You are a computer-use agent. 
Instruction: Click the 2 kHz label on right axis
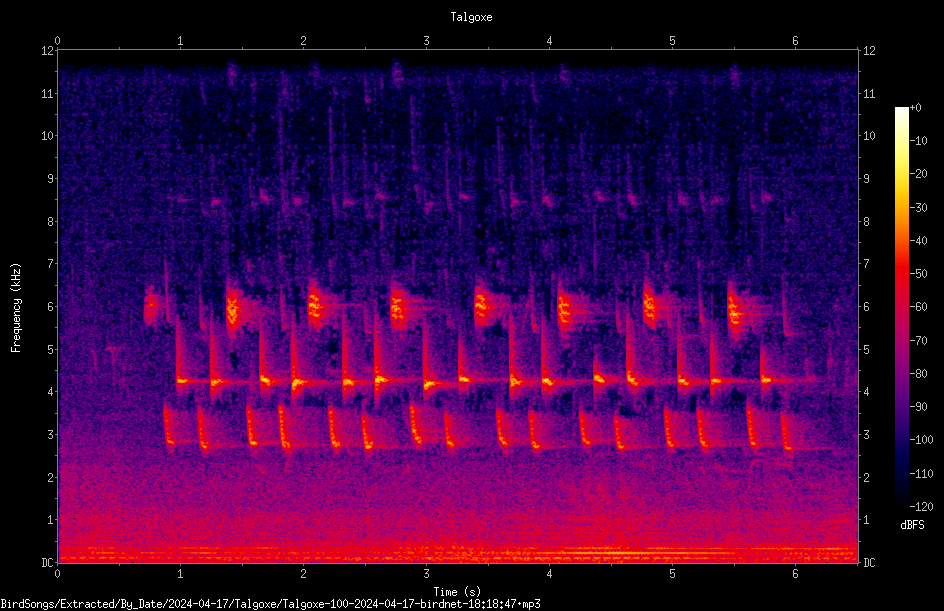point(866,477)
